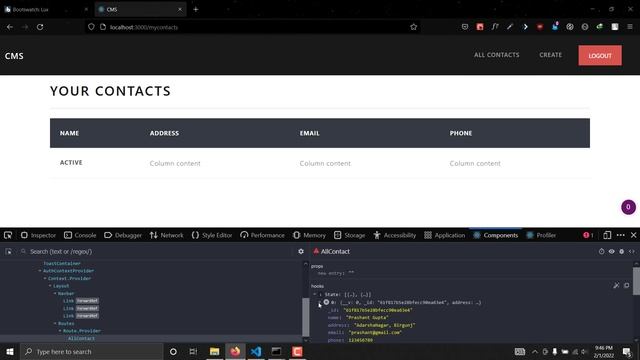The width and height of the screenshot is (640, 360).
Task: Click the purple floating 0 badge
Action: point(628,207)
